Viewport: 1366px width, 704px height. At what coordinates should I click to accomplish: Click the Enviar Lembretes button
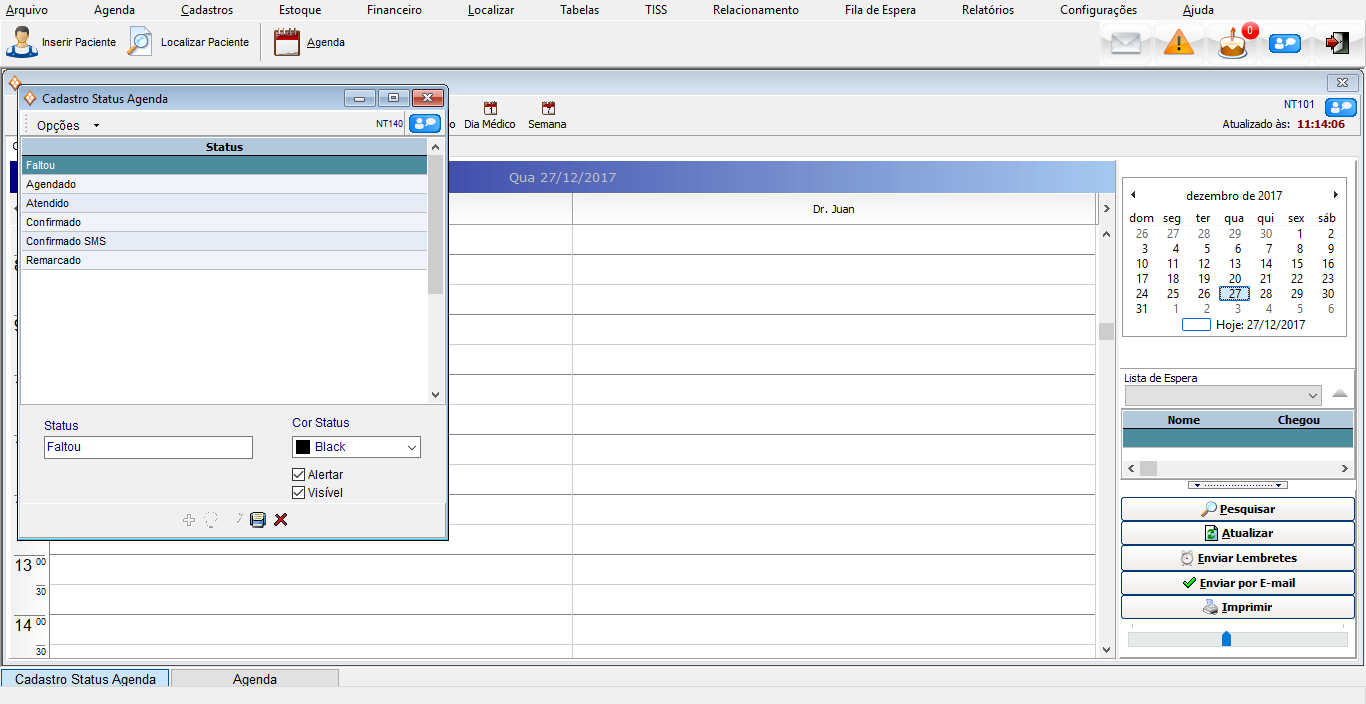click(x=1238, y=558)
